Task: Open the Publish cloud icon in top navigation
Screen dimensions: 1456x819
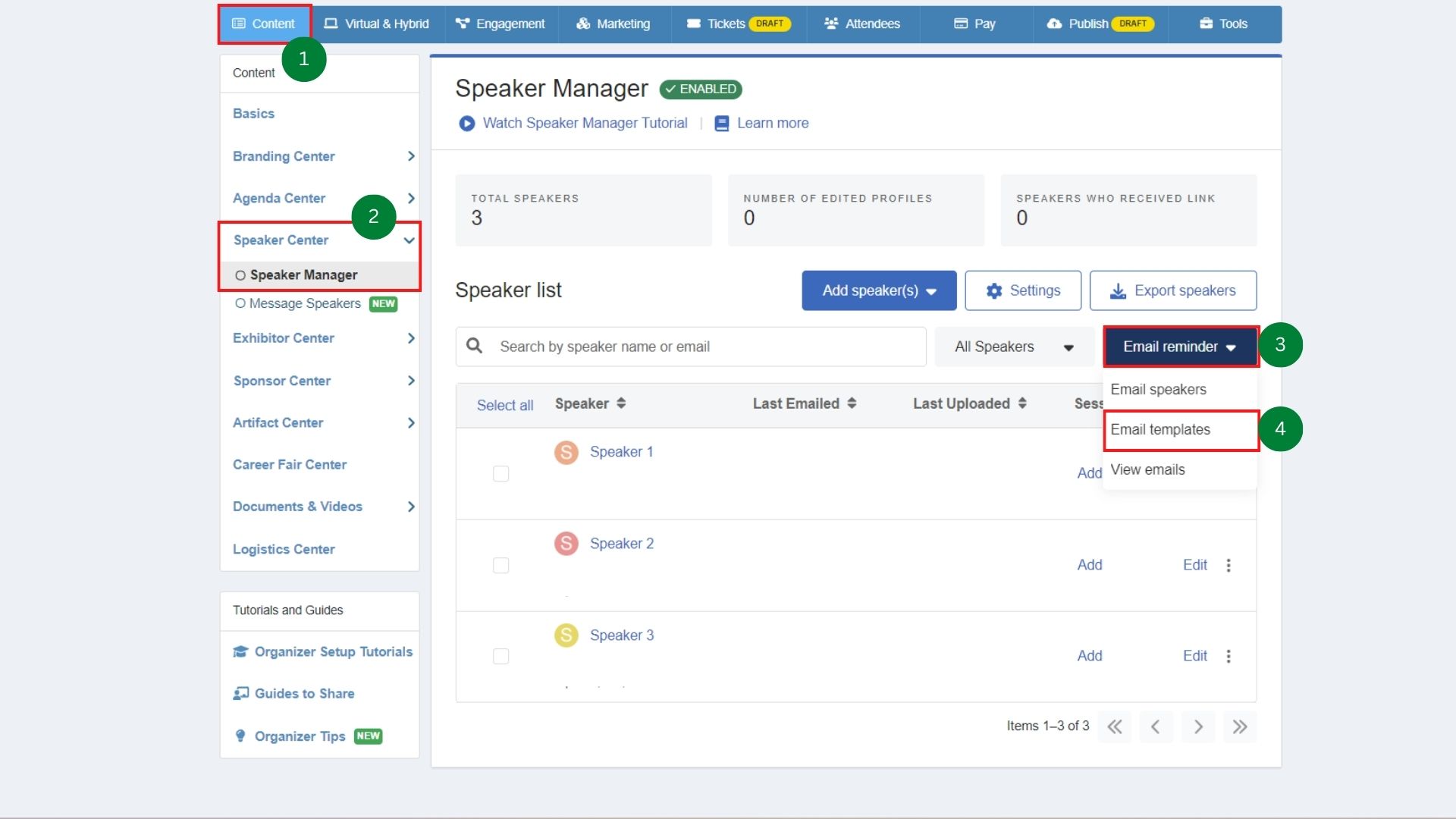Action: coord(1055,24)
